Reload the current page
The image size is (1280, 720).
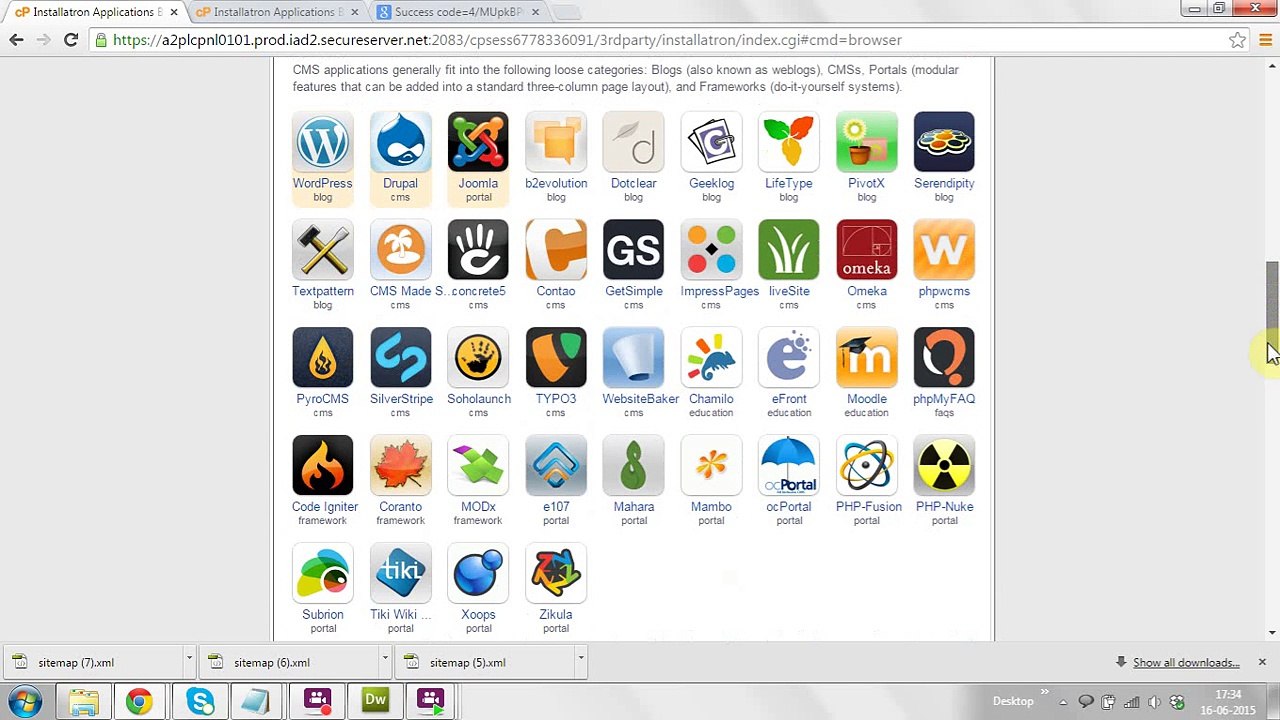[x=70, y=40]
